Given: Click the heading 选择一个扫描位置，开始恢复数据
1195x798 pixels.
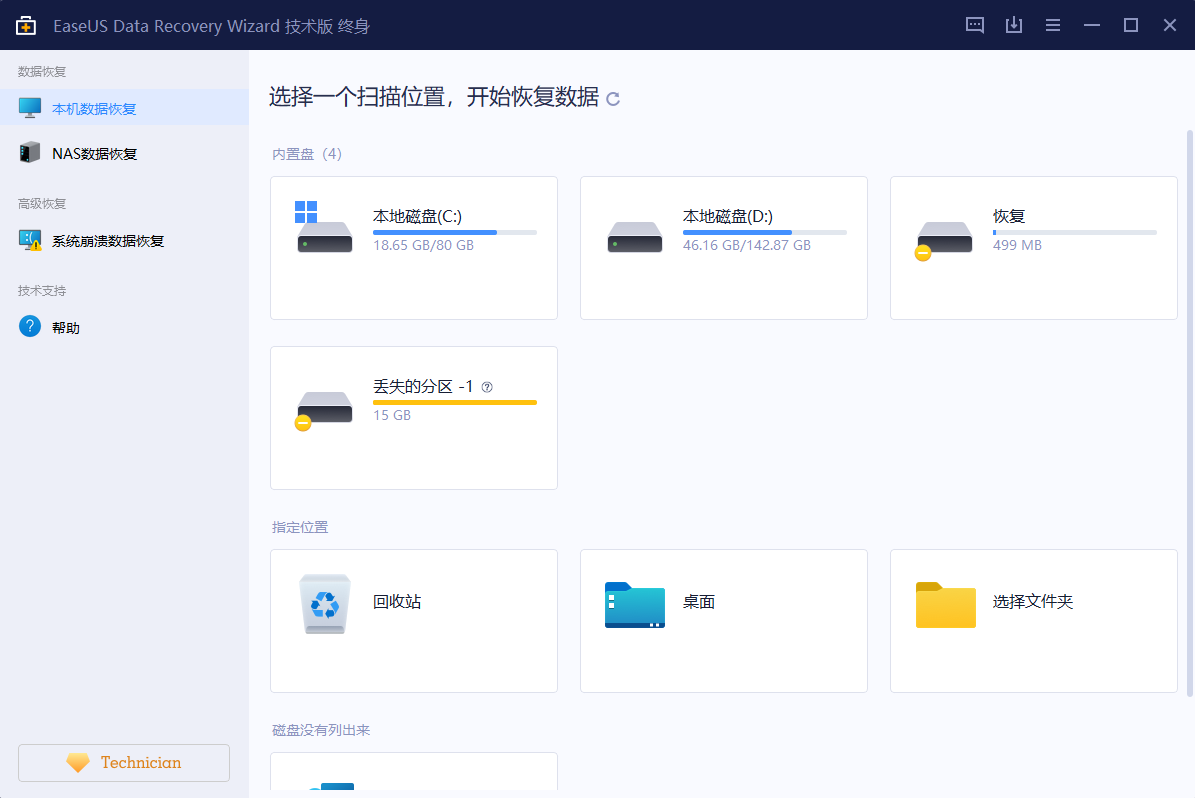Looking at the screenshot, I should (434, 98).
